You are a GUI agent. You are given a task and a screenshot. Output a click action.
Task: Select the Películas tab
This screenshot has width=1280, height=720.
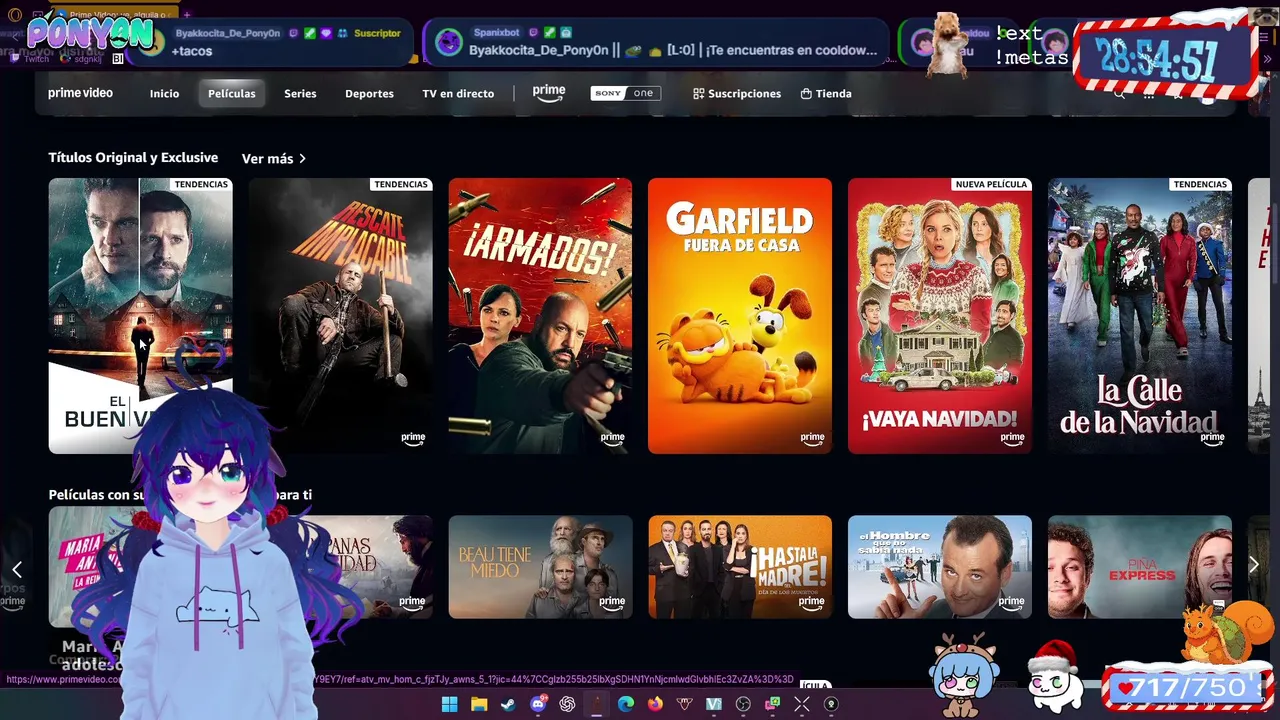coord(232,93)
